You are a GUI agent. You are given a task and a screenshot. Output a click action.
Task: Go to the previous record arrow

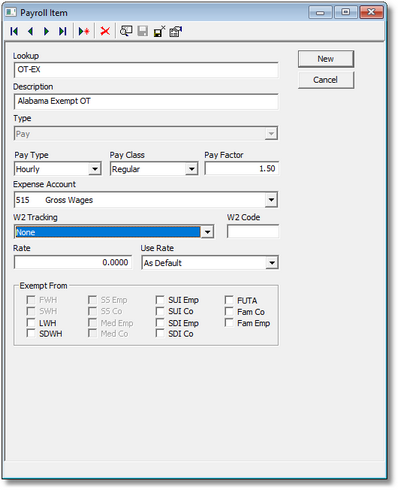click(x=31, y=31)
